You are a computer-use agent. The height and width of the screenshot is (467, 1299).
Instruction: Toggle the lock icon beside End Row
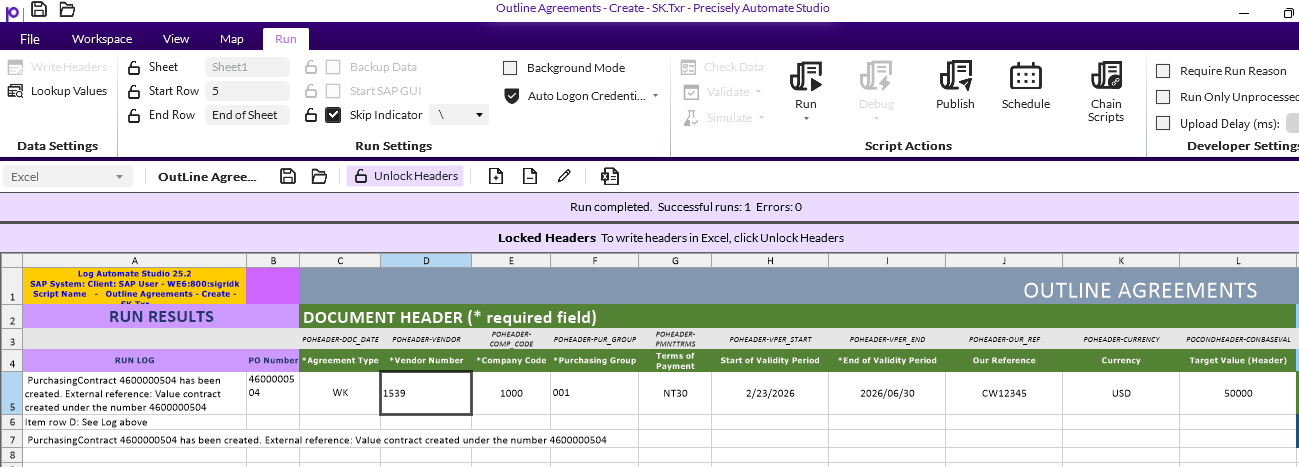click(x=135, y=115)
